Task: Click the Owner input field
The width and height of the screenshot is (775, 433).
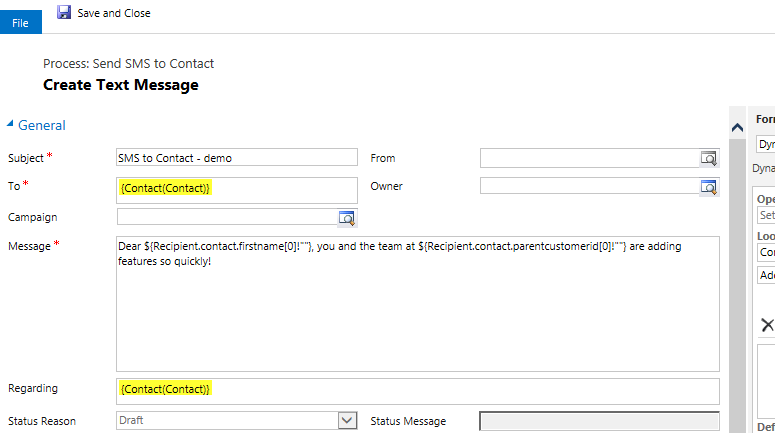Action: [x=589, y=186]
